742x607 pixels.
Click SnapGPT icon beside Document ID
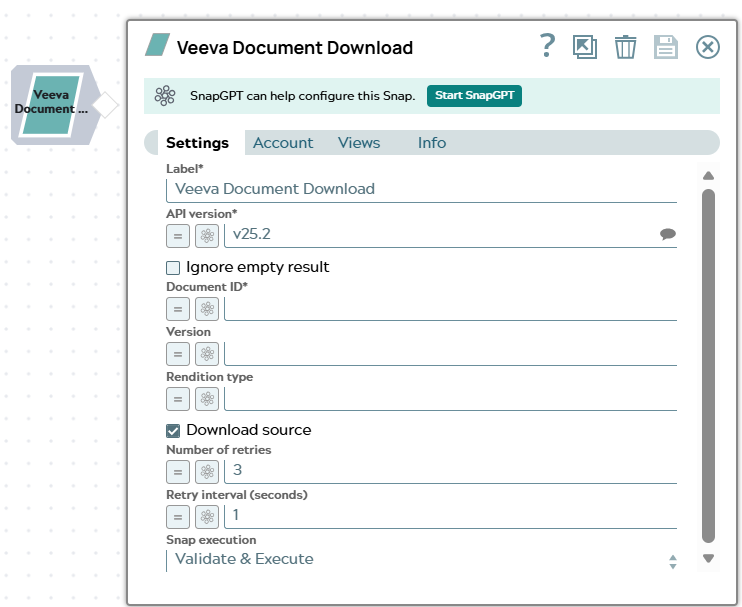(207, 309)
